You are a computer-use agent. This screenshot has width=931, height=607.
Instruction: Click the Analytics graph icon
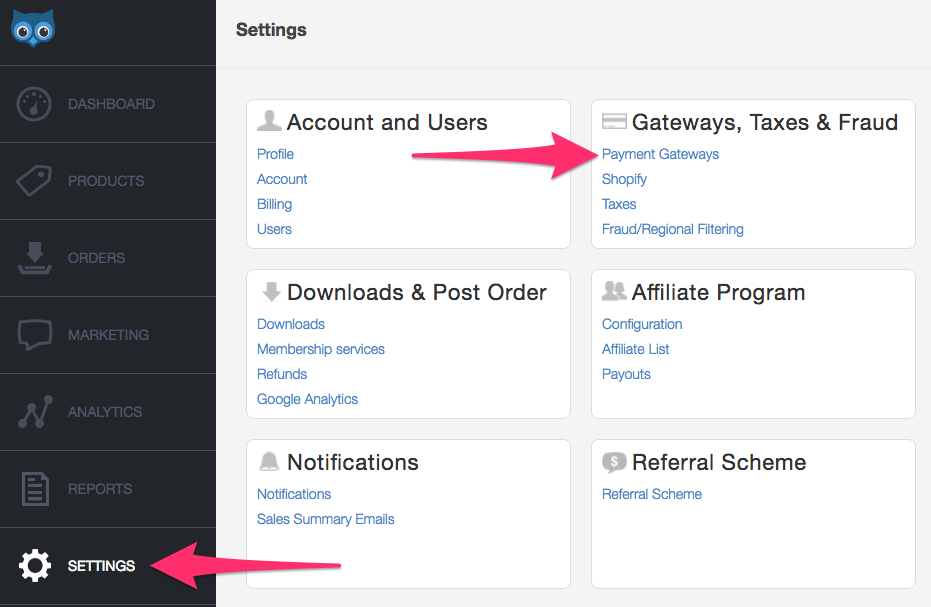35,412
